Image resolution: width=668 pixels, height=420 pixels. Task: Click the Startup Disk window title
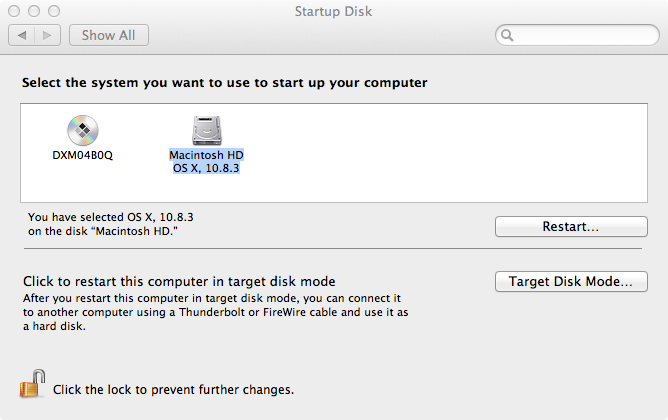click(334, 11)
